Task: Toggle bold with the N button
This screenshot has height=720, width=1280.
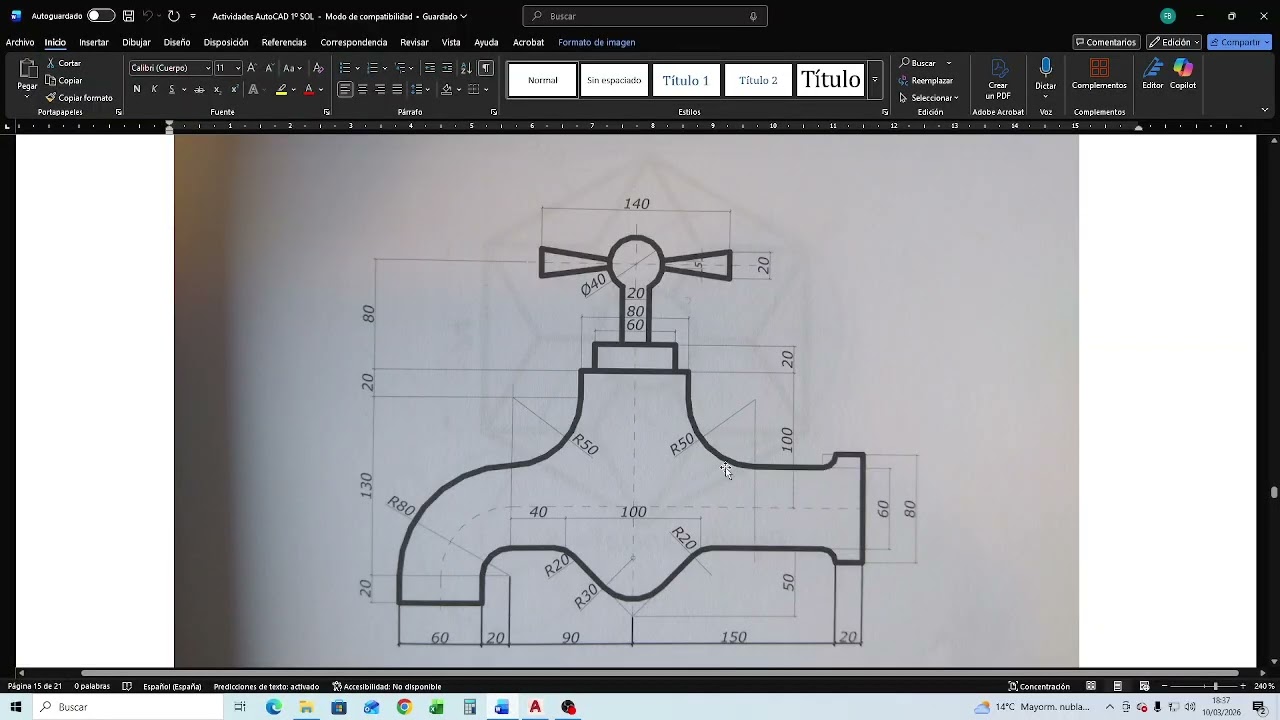Action: (x=136, y=89)
